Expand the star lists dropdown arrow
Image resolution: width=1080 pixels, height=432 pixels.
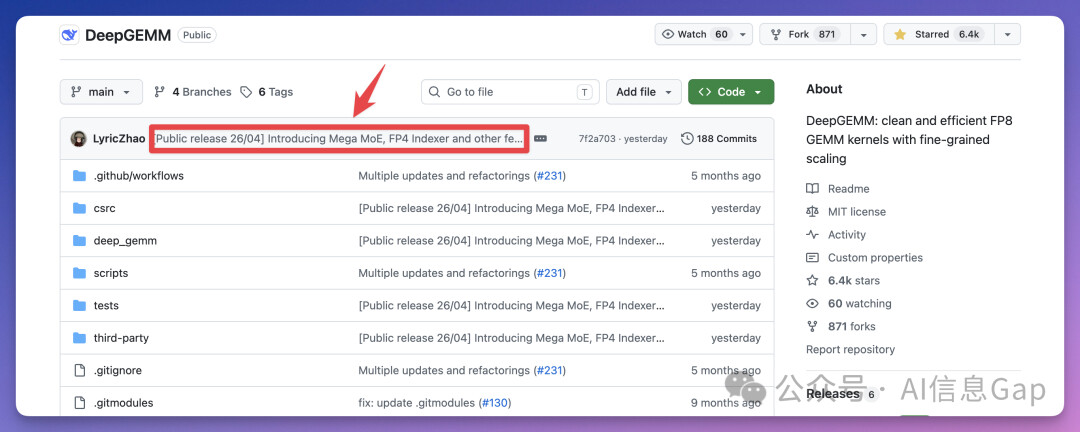pyautogui.click(x=1008, y=34)
